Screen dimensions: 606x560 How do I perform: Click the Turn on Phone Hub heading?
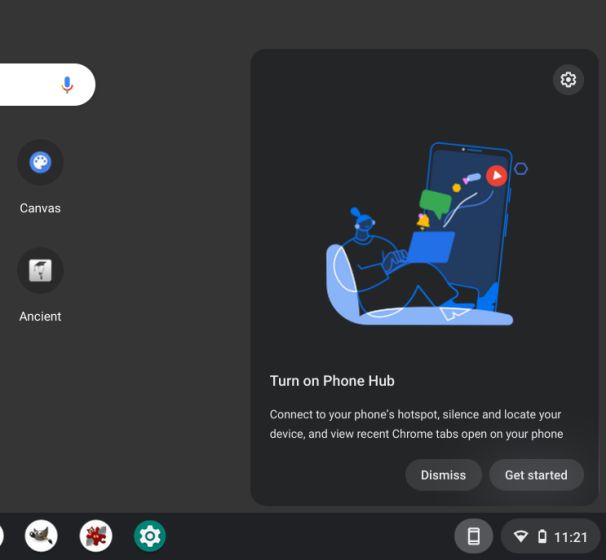click(332, 381)
